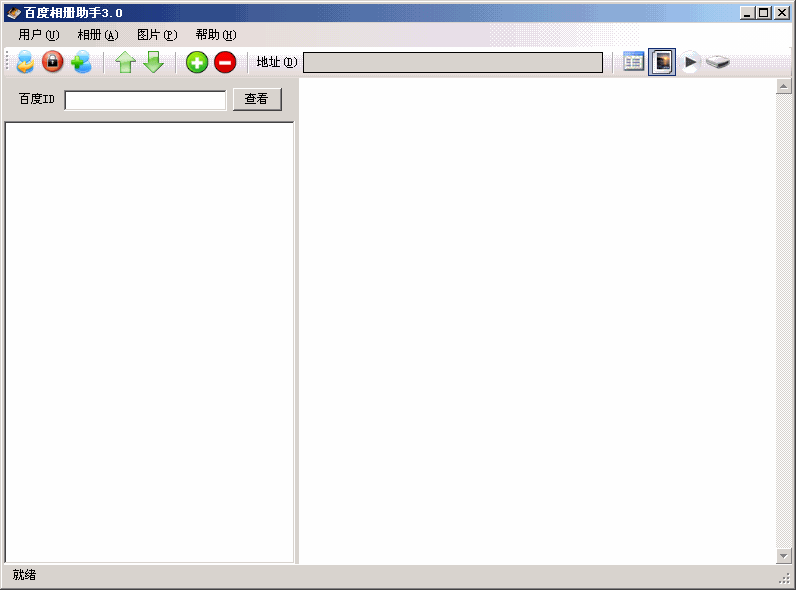Screen dimensions: 796x590
Task: Click the scrollbar down arrow in picture pane
Action: 784,556
